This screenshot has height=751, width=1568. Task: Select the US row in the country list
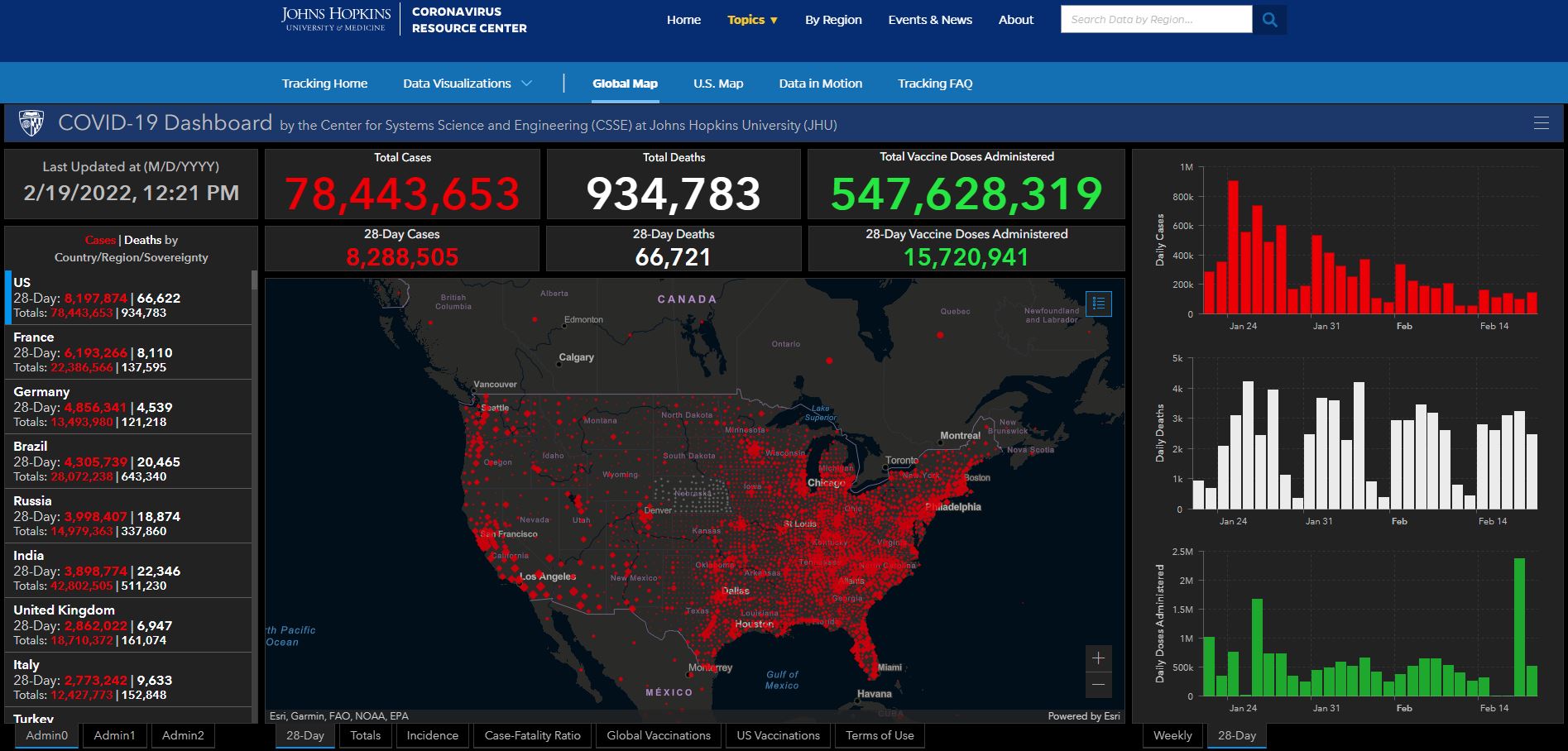pos(128,297)
